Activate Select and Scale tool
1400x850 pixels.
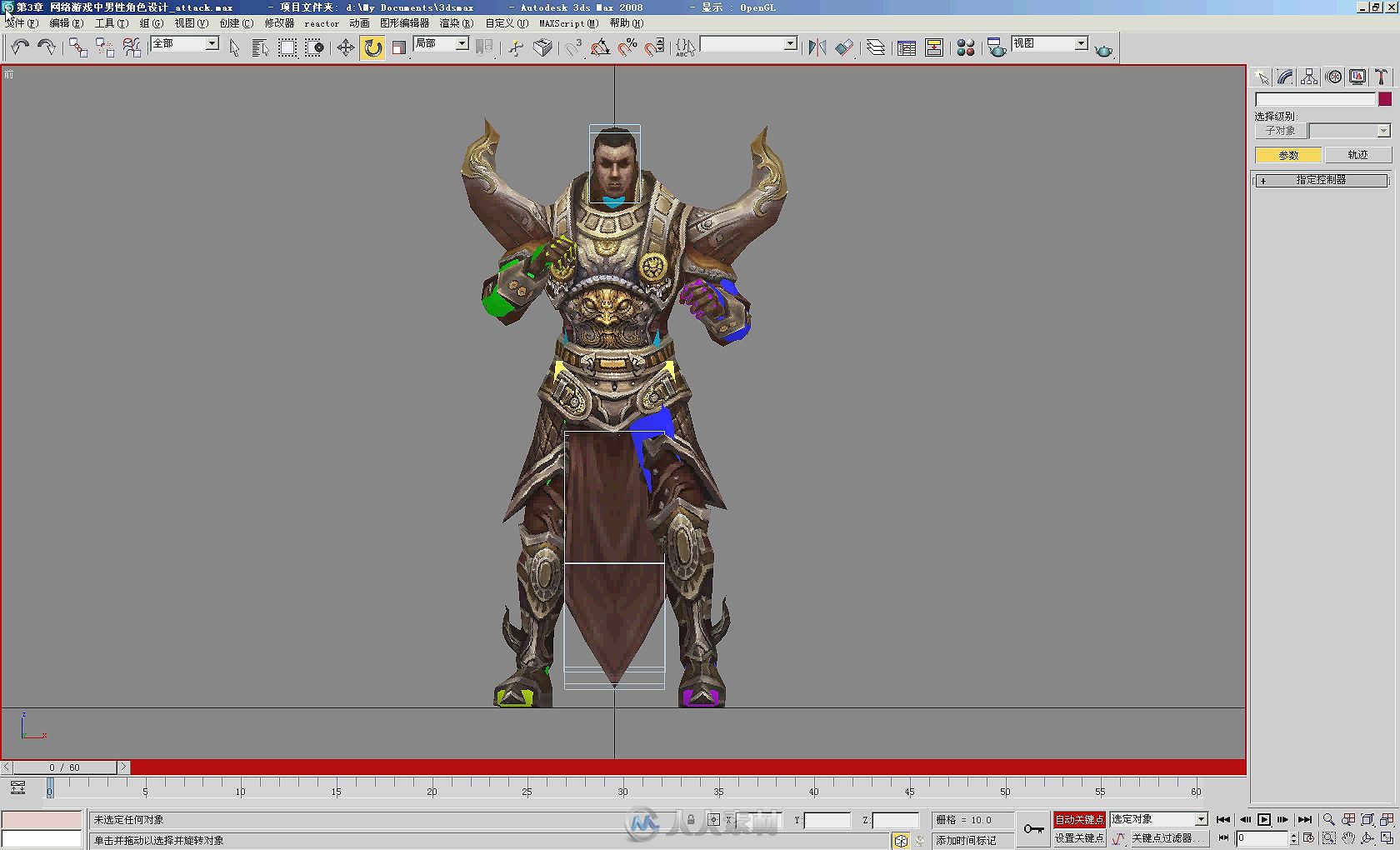(x=399, y=47)
